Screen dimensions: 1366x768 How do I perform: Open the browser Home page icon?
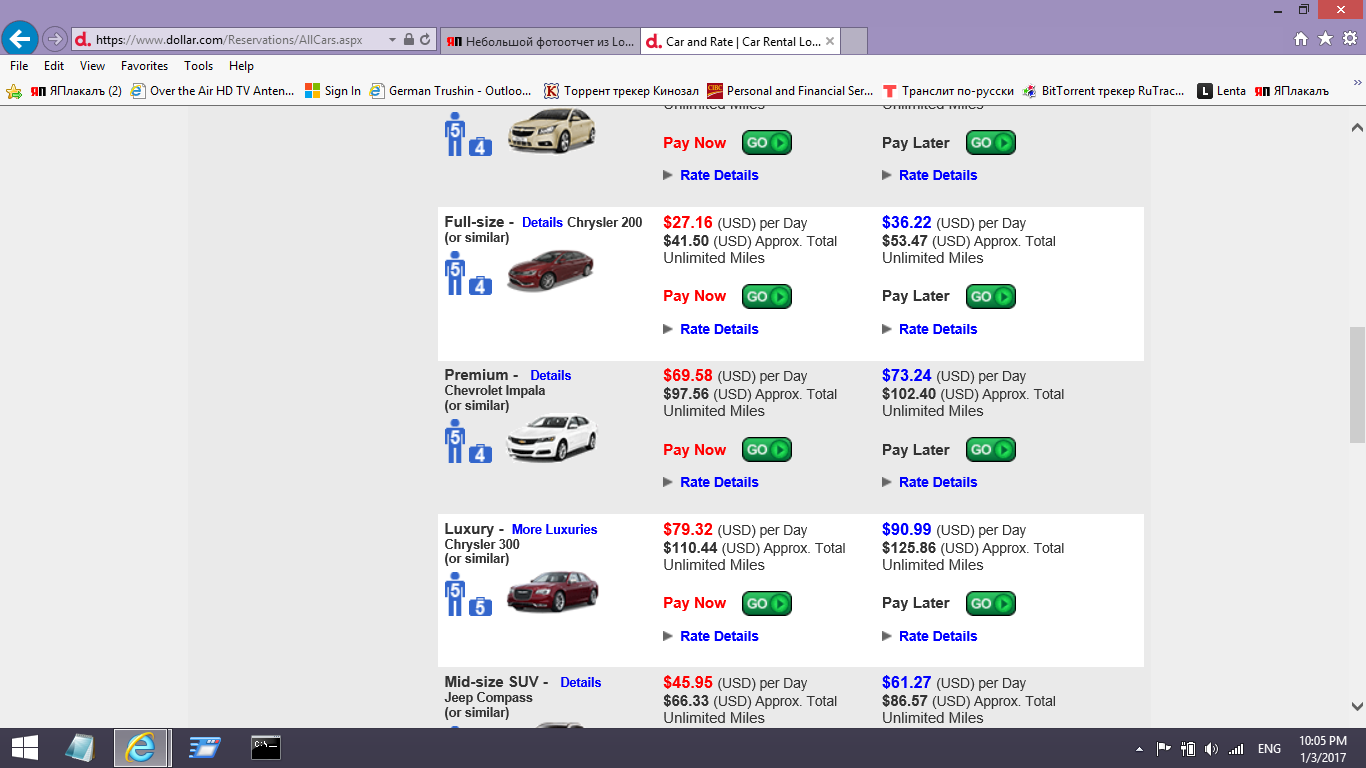tap(1301, 39)
